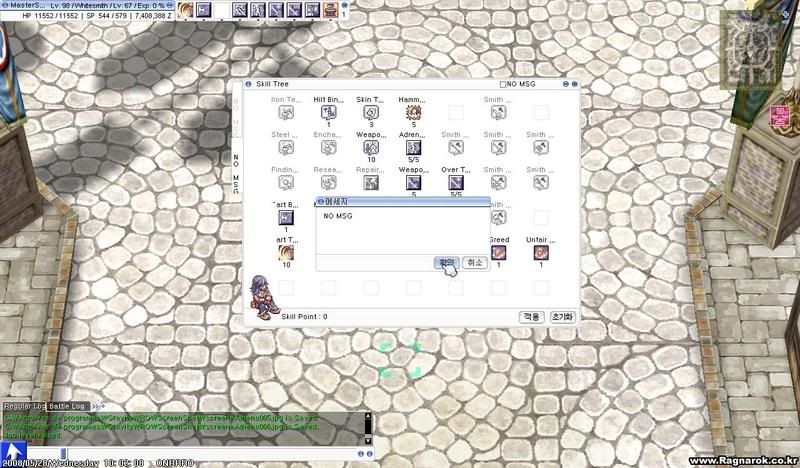Click the Unfair Trick skill icon
This screenshot has height=468, width=800.
point(541,252)
